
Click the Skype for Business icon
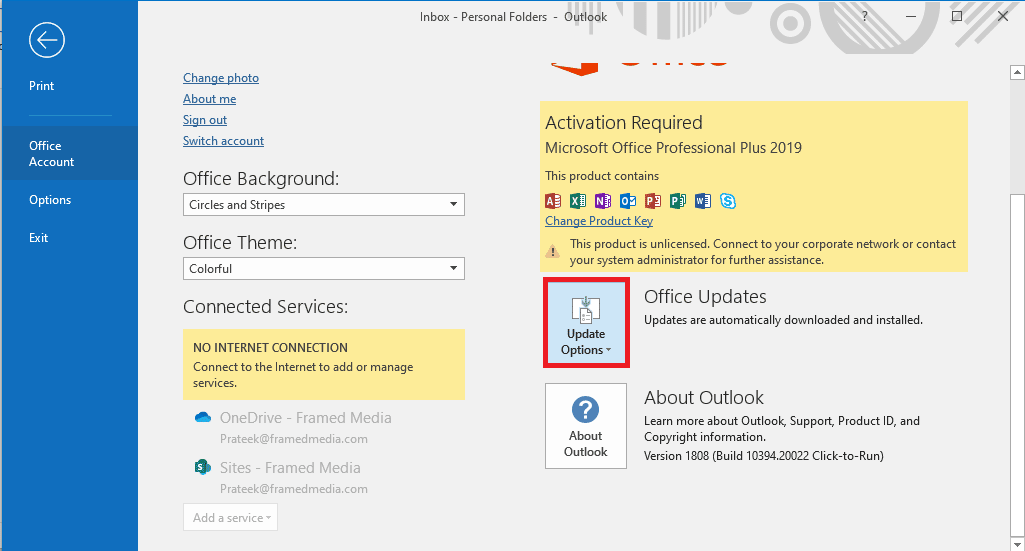(x=728, y=201)
